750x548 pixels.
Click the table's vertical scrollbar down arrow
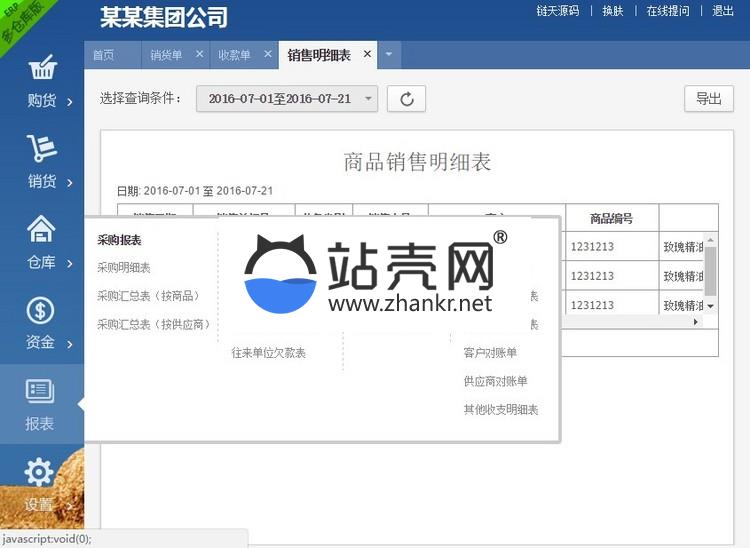tap(711, 307)
